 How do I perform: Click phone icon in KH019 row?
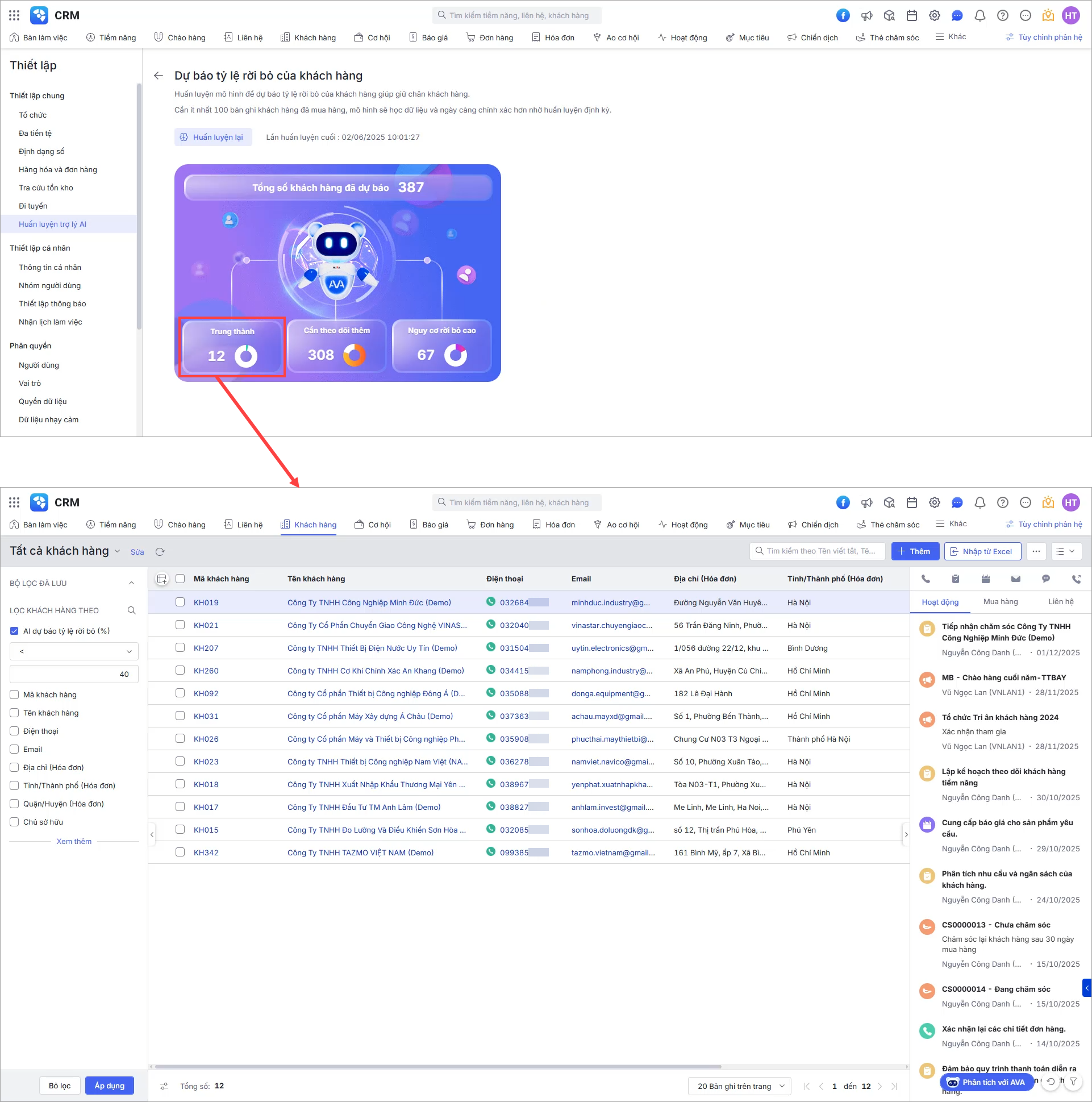[x=491, y=601]
